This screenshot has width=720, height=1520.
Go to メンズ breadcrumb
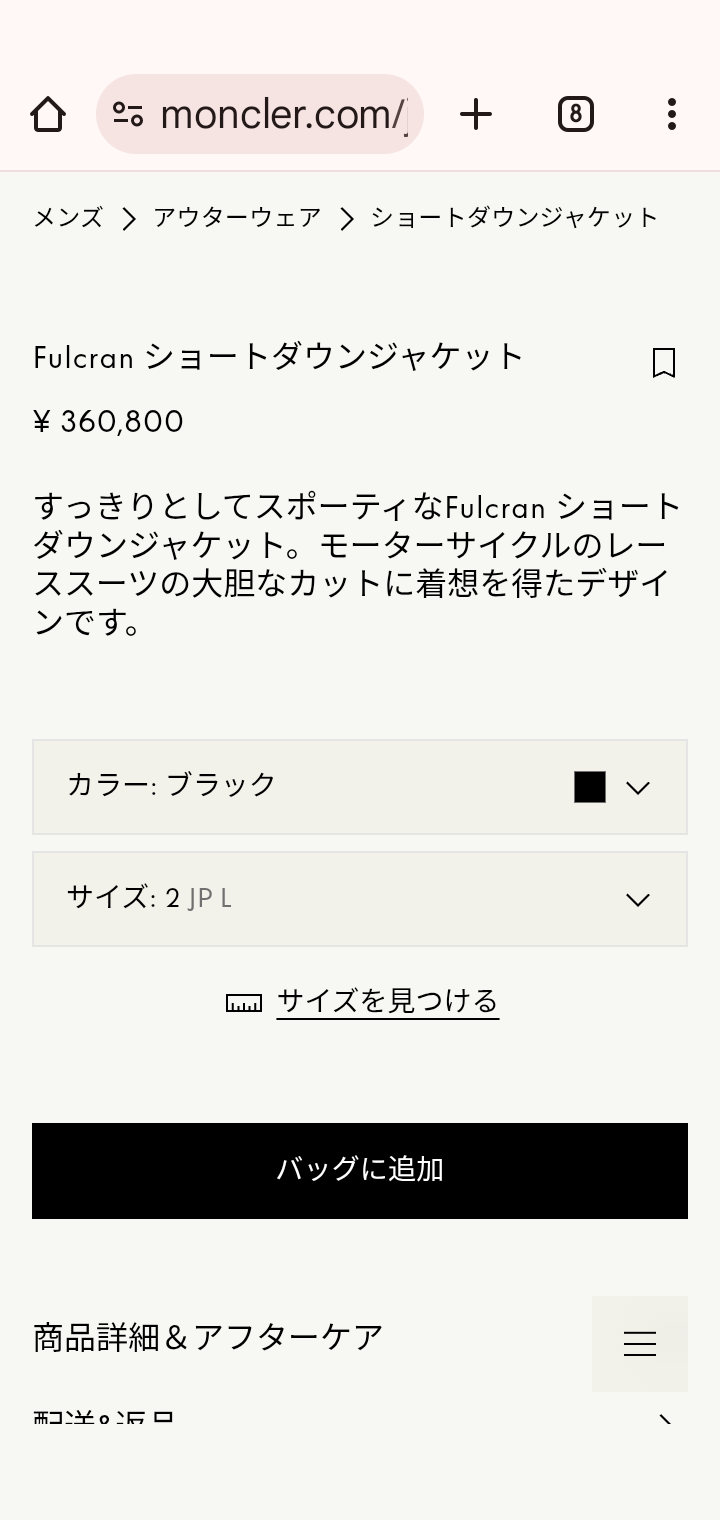pos(68,218)
